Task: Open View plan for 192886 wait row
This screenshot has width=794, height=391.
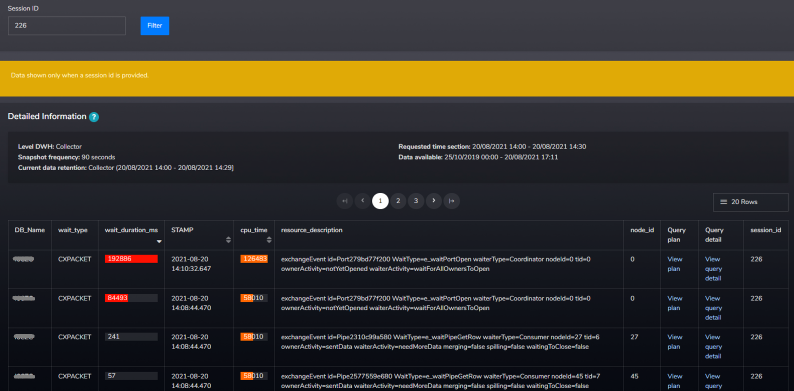Action: pyautogui.click(x=675, y=264)
